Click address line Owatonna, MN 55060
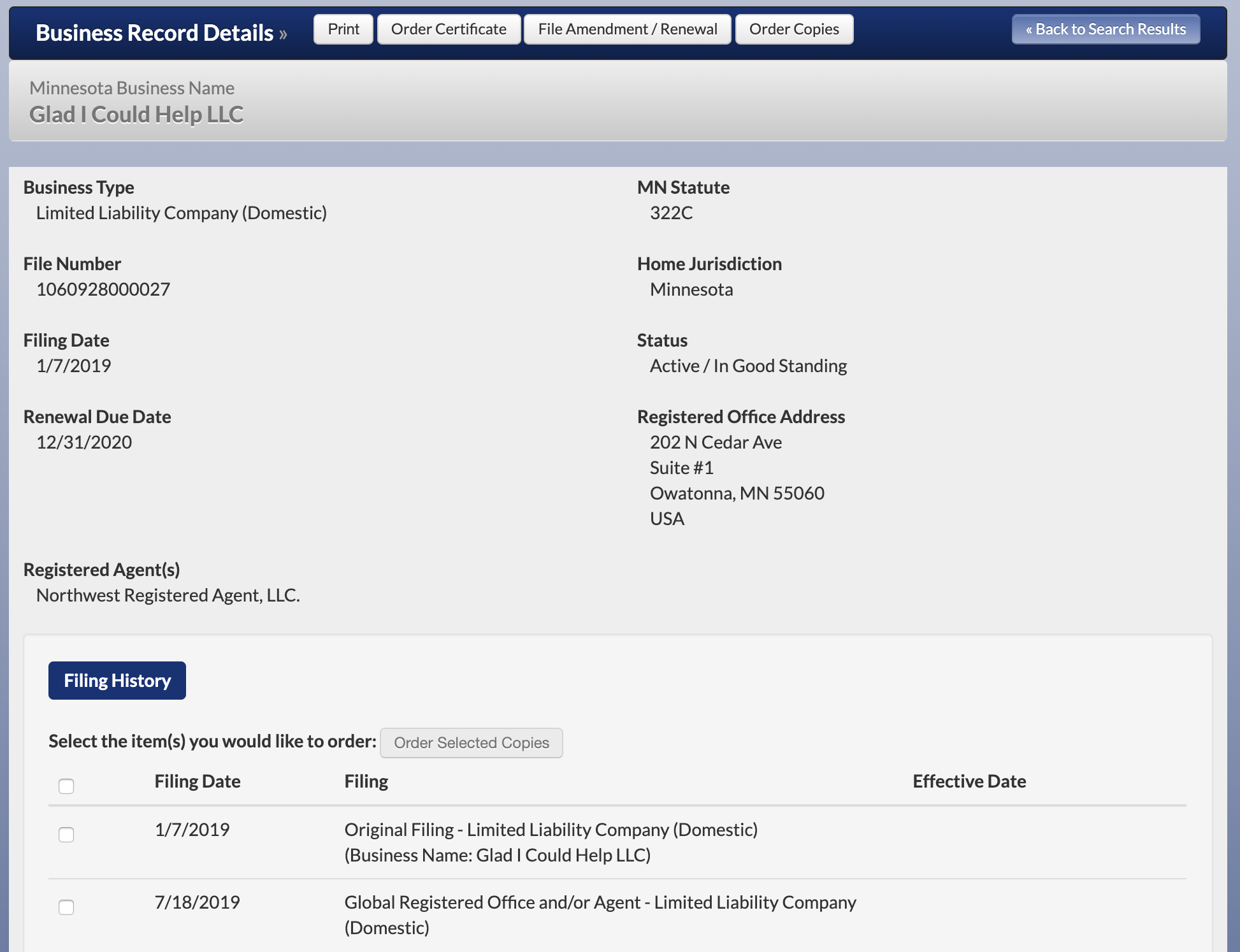1240x952 pixels. 737,493
